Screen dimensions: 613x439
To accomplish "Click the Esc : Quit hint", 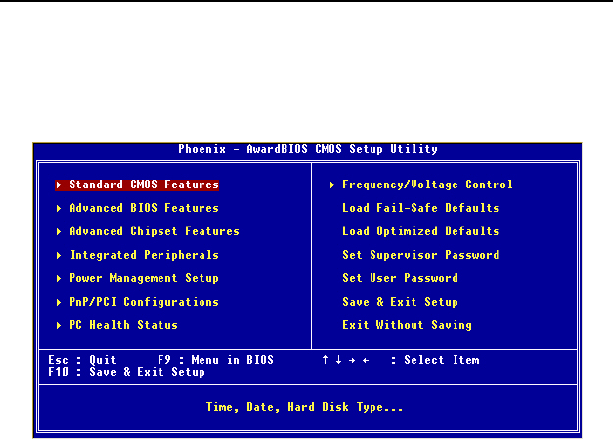I will tap(82, 360).
